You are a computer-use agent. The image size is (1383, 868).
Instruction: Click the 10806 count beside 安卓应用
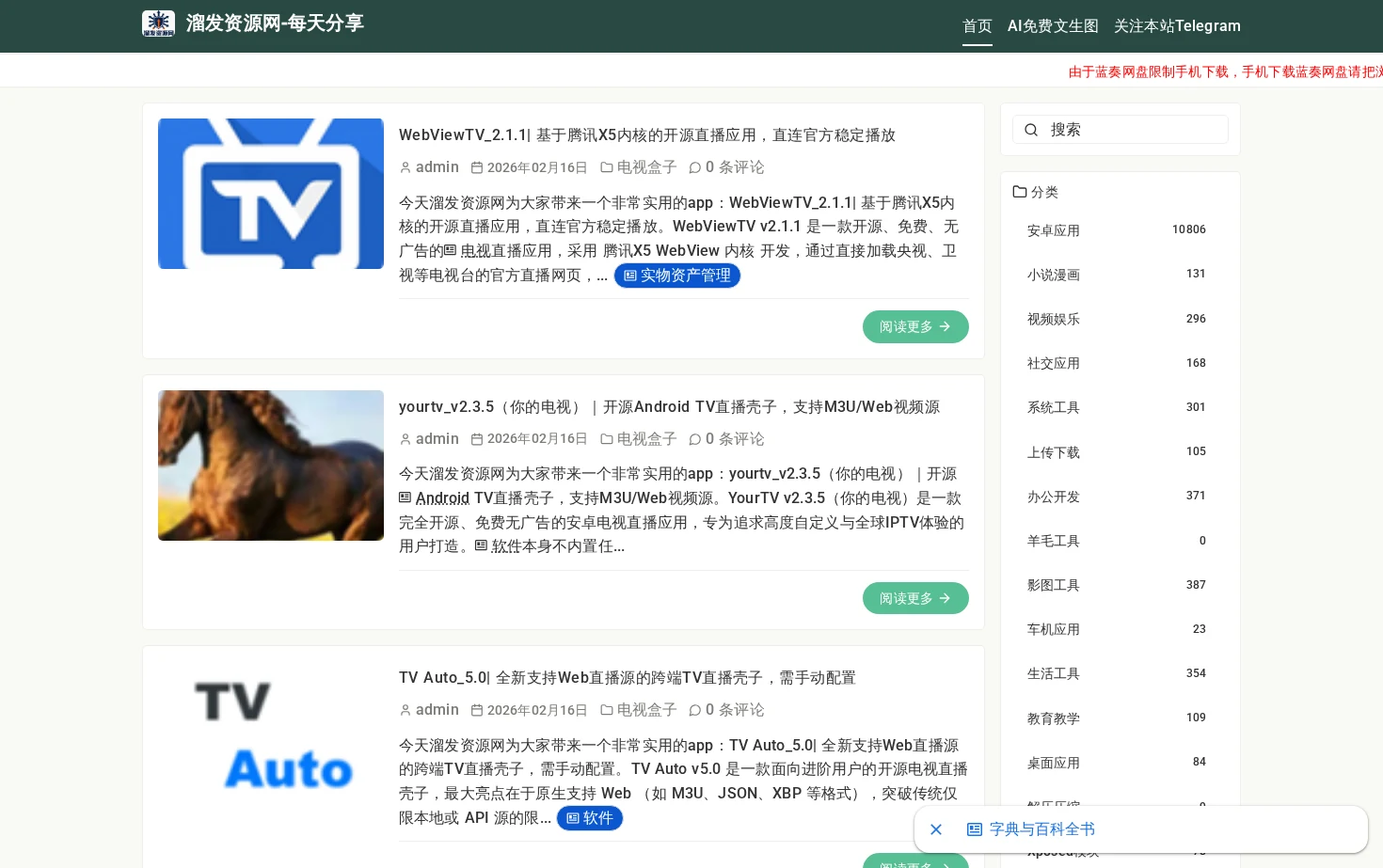[x=1189, y=229]
